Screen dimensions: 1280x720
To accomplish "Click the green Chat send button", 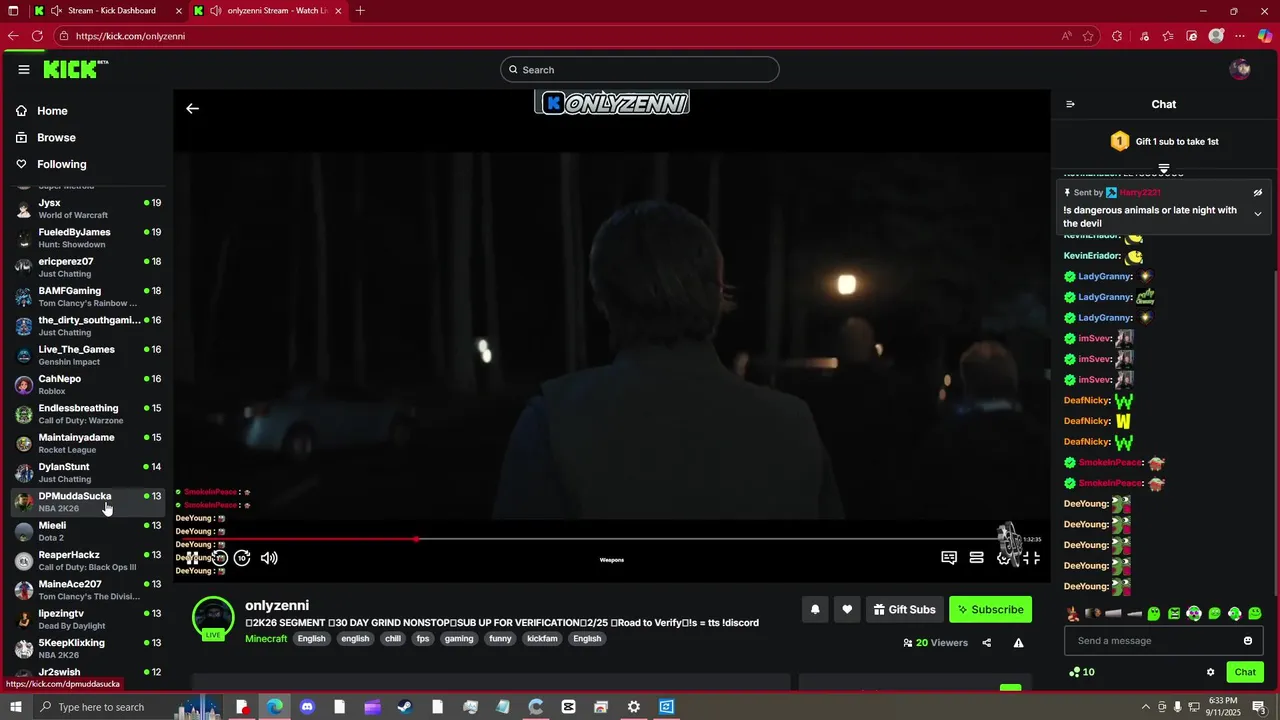I will (1245, 672).
